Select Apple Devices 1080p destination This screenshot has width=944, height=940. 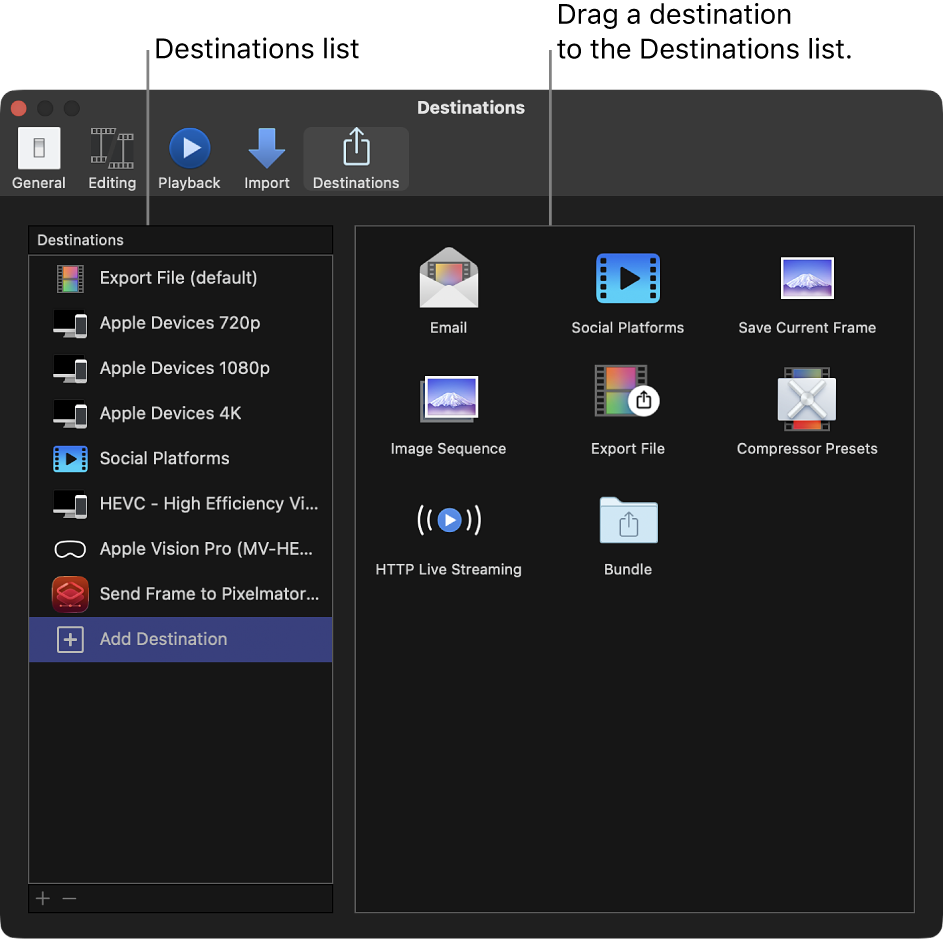pyautogui.click(x=181, y=369)
